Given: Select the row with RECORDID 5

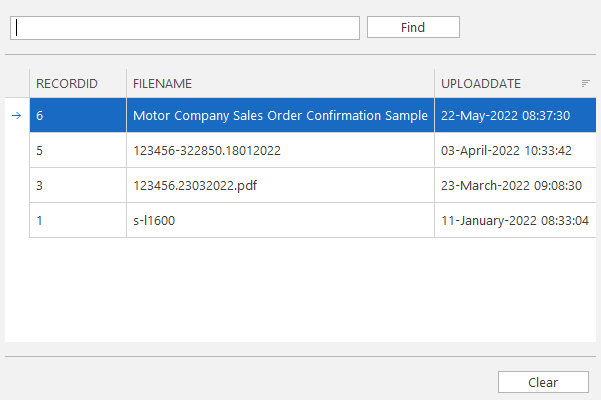Looking at the screenshot, I should click(x=313, y=150).
